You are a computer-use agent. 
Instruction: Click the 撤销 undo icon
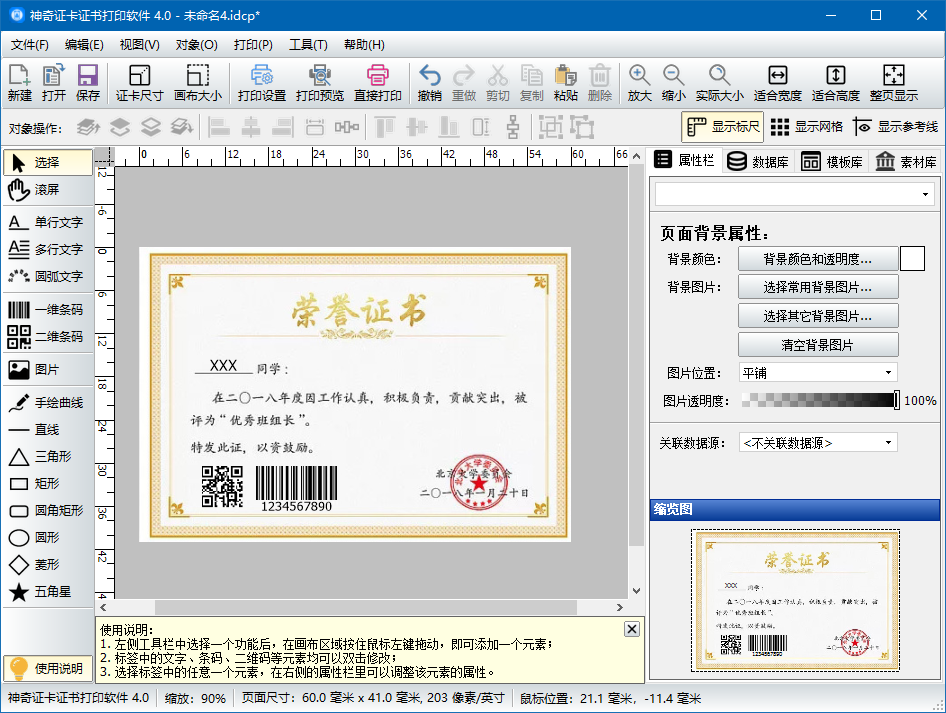coord(430,83)
